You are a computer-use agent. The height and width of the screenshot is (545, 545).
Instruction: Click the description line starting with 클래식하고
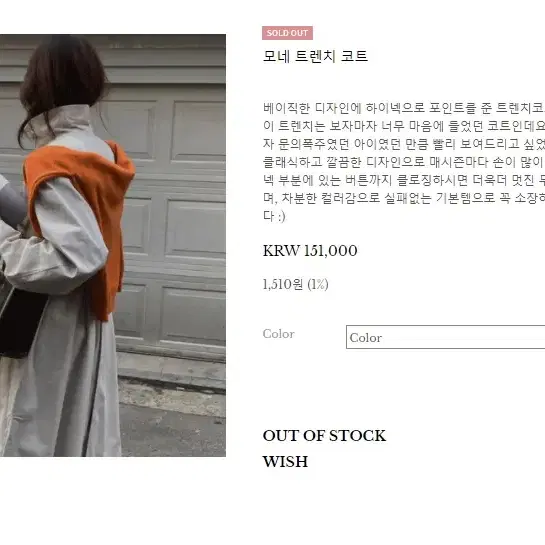point(404,162)
